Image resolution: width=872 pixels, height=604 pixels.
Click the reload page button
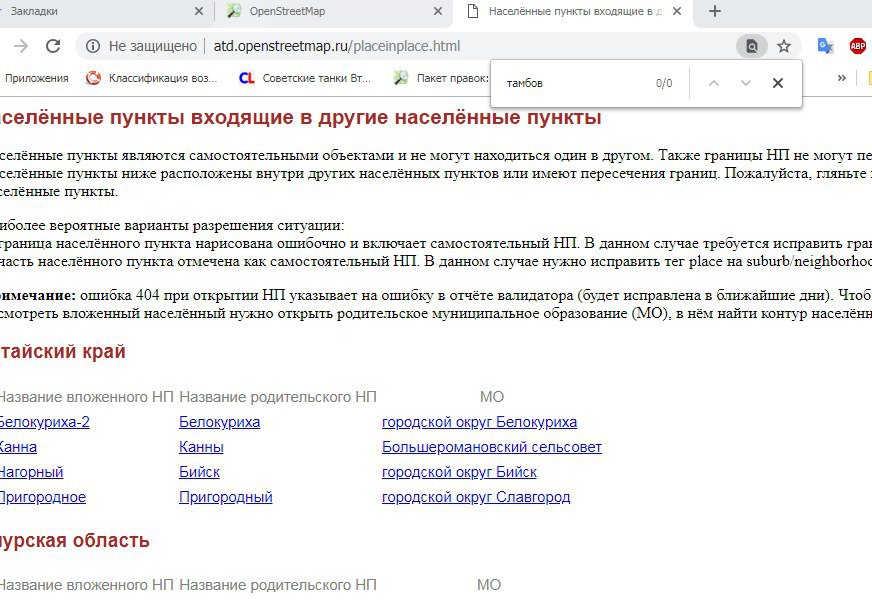click(x=53, y=46)
